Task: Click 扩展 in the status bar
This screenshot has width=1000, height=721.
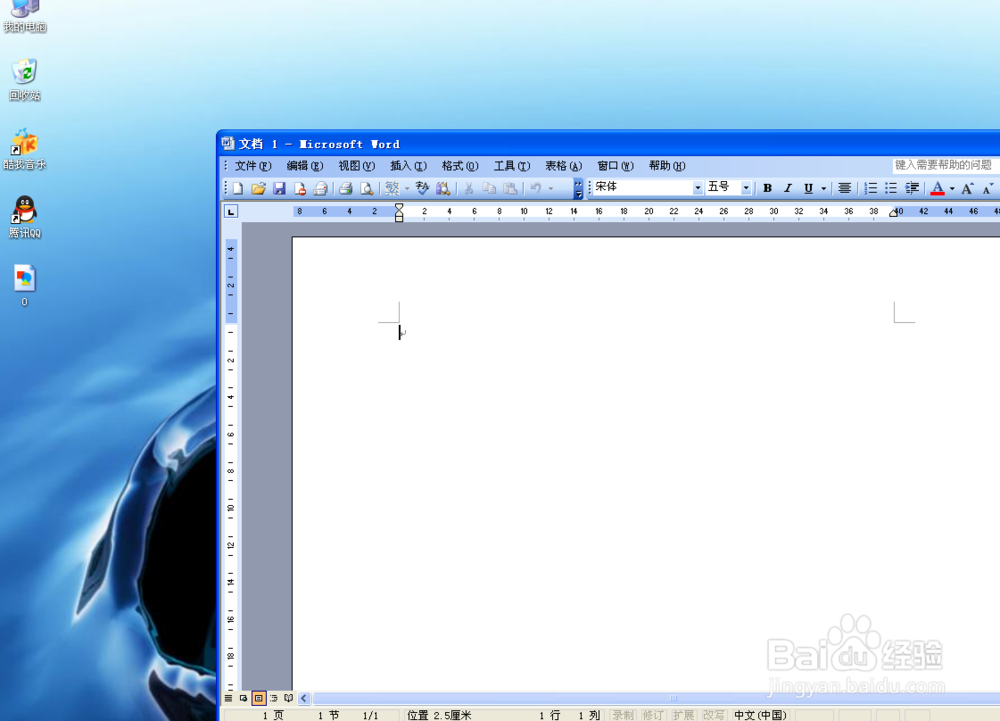Action: [x=682, y=715]
